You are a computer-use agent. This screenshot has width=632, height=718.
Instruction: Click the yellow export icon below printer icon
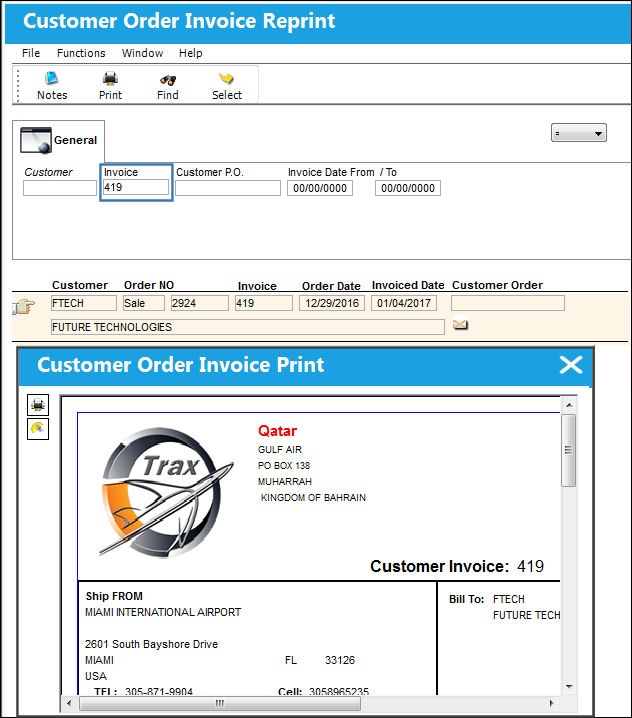pyautogui.click(x=38, y=429)
